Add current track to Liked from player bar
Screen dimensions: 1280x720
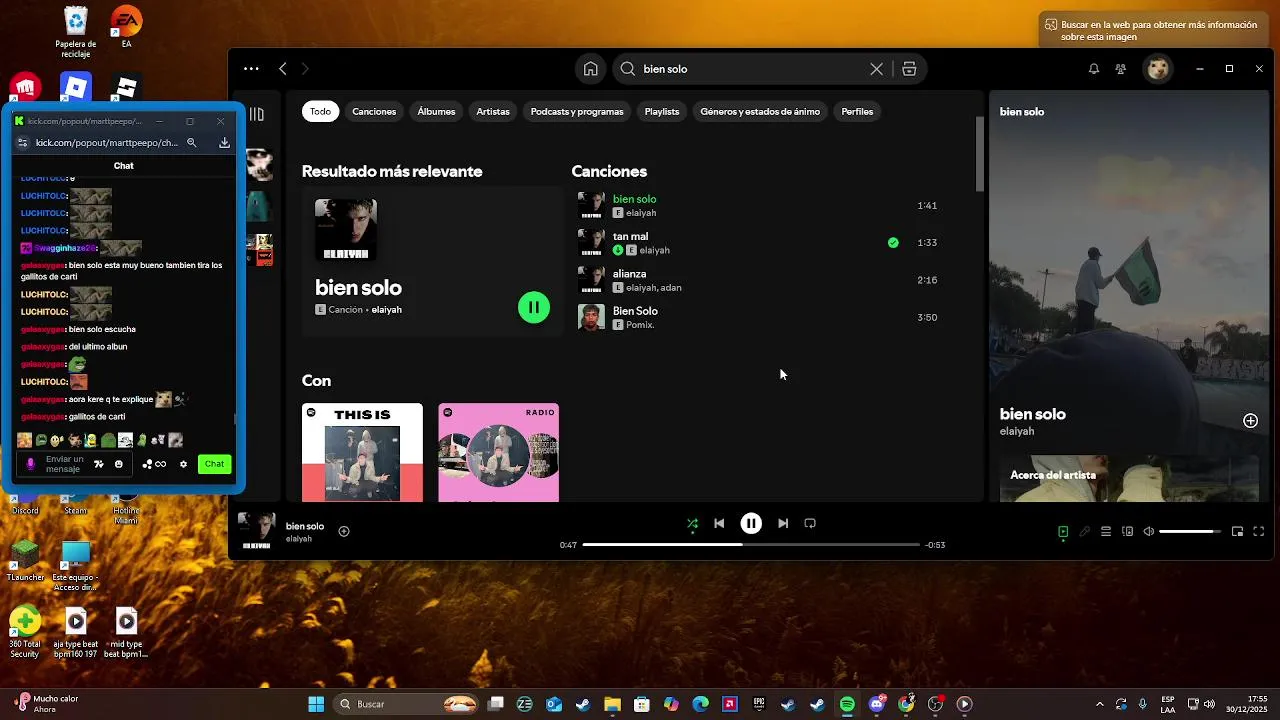point(344,531)
